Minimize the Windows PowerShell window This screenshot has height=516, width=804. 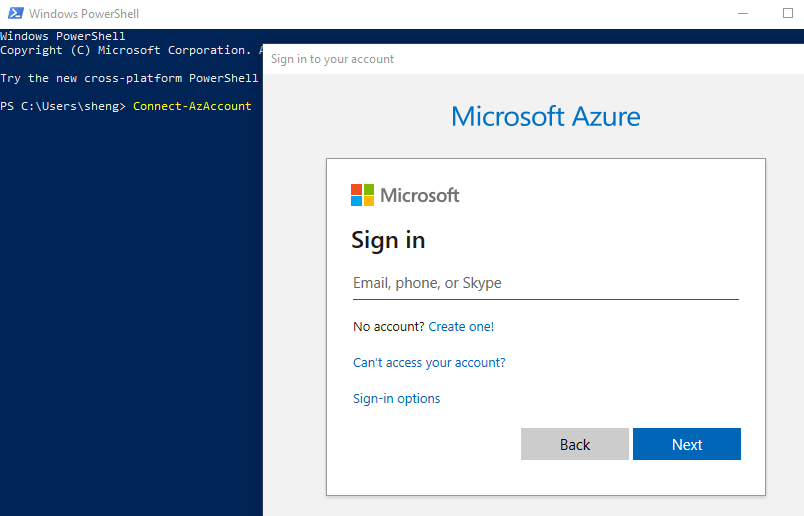(x=742, y=14)
